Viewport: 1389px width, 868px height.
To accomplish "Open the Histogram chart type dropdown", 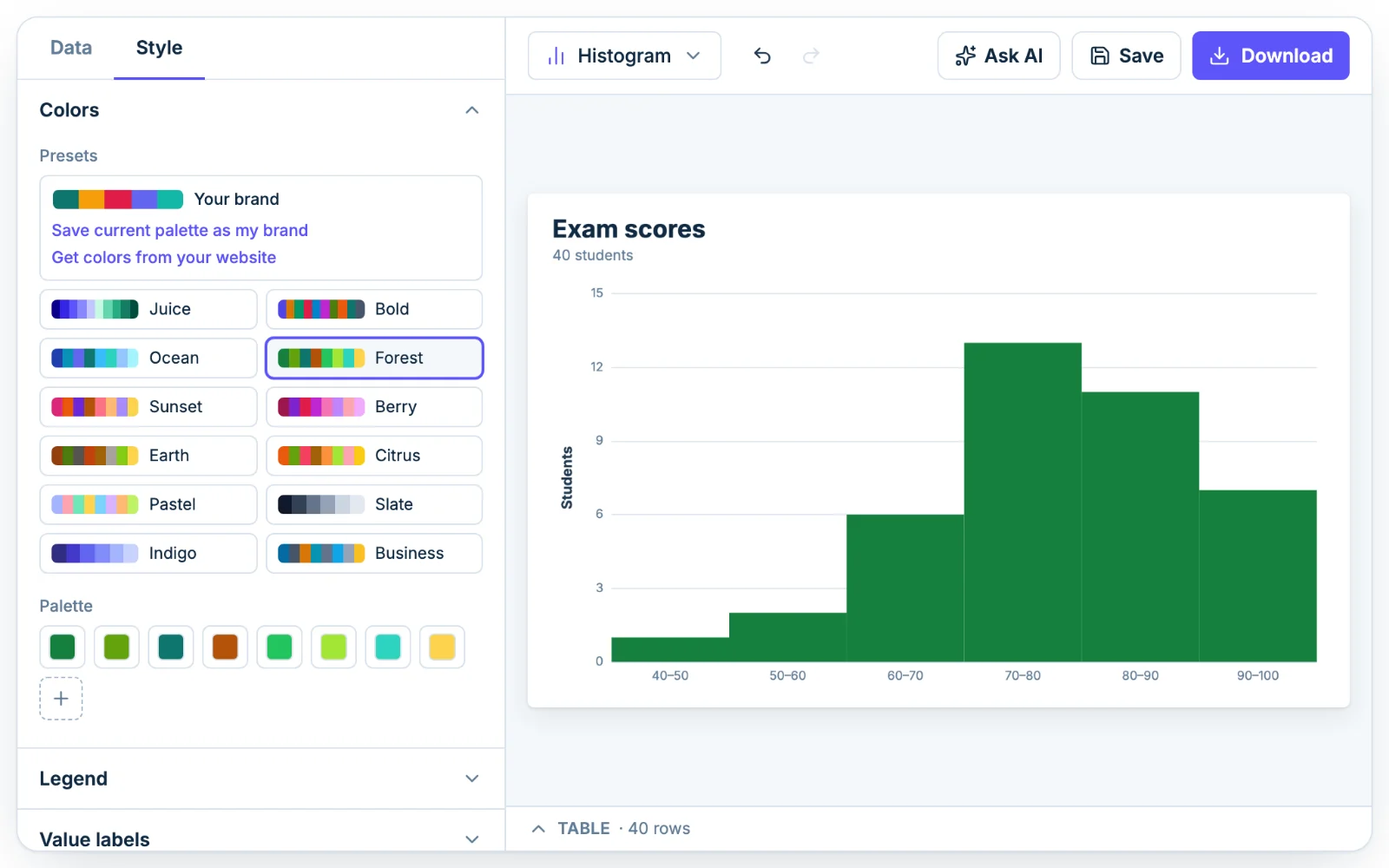I will coord(624,56).
